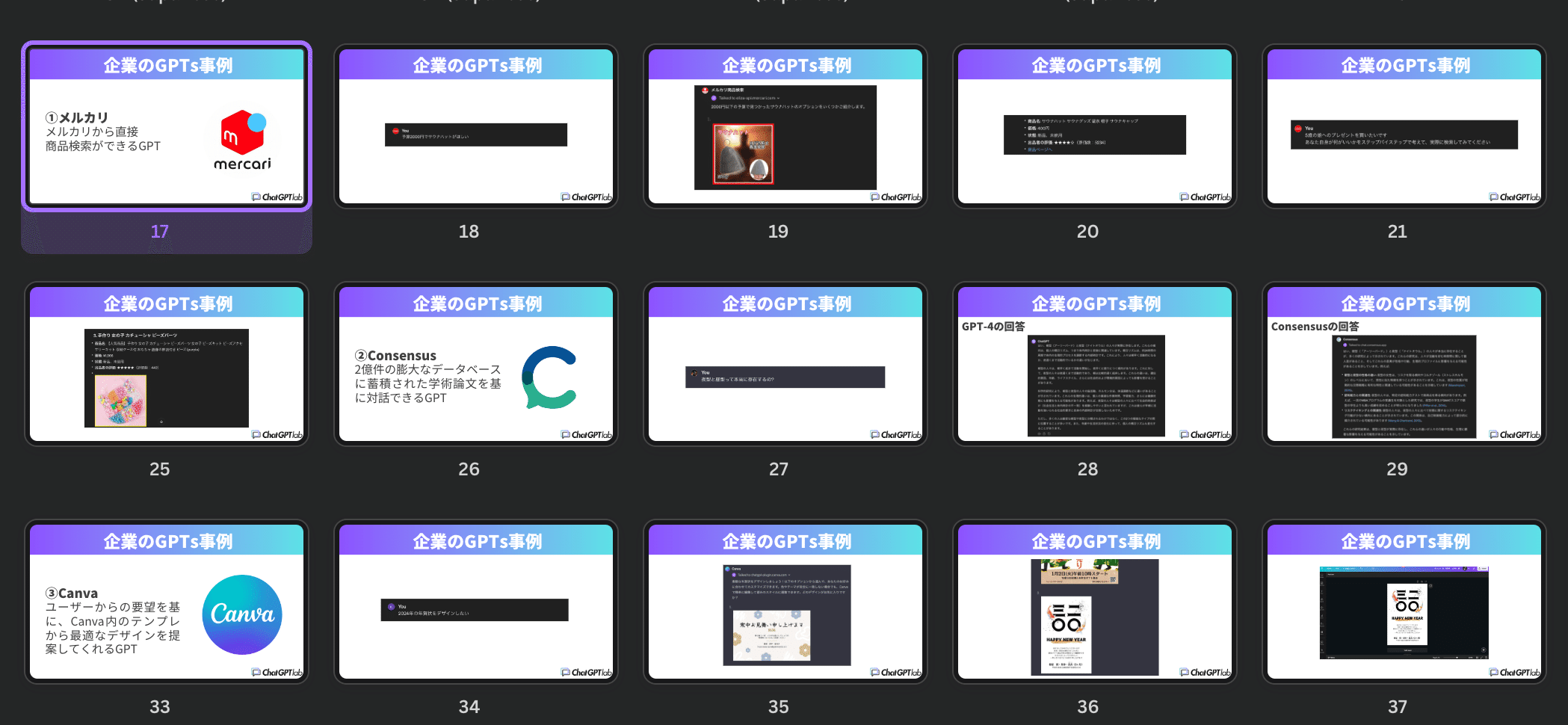Choose slide 37 showing the Canva editor screenshot

coord(1404,602)
